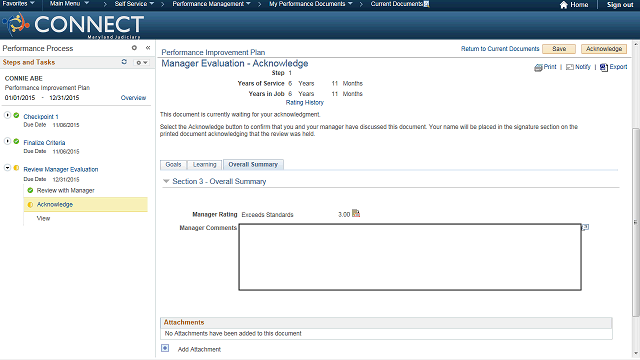
Task: Expand the Finalize Criteria step
Action: point(7,141)
